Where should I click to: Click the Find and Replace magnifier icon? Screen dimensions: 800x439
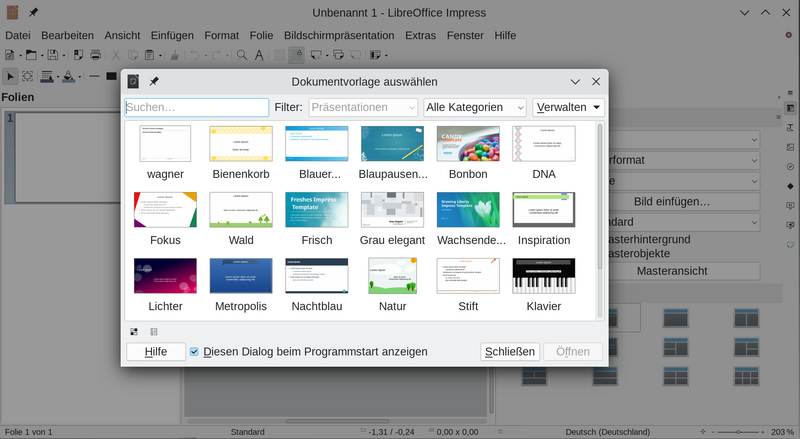tap(242, 55)
